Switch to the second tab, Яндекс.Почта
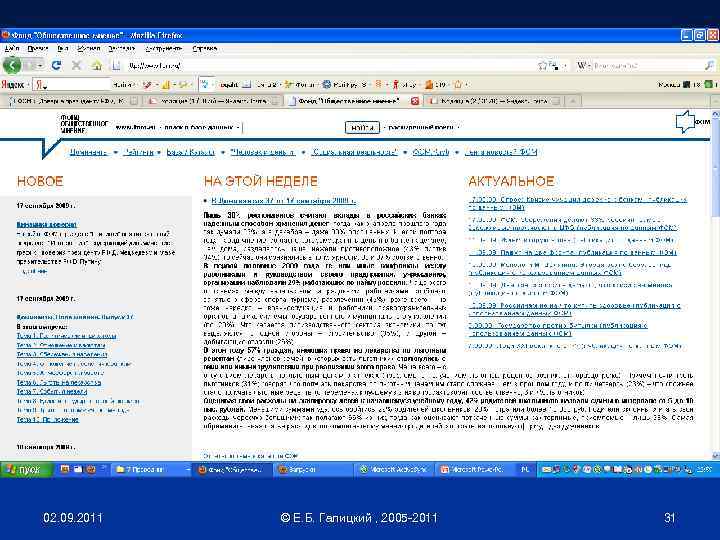 (x=214, y=101)
